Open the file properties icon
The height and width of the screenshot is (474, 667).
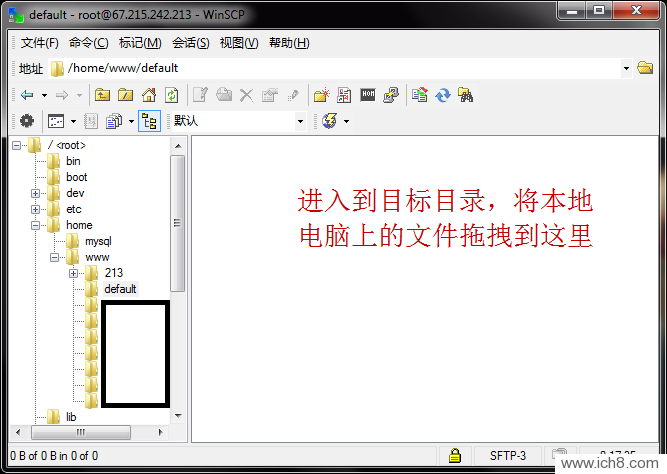(270, 95)
